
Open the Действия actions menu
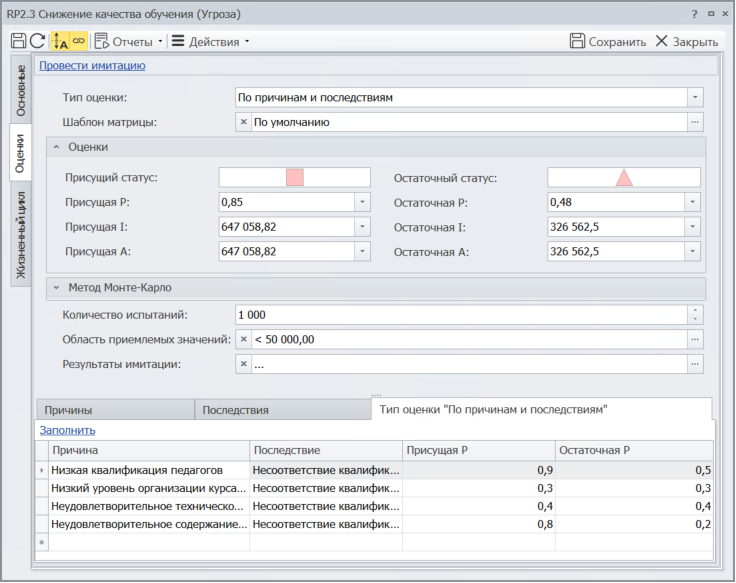pyautogui.click(x=210, y=42)
